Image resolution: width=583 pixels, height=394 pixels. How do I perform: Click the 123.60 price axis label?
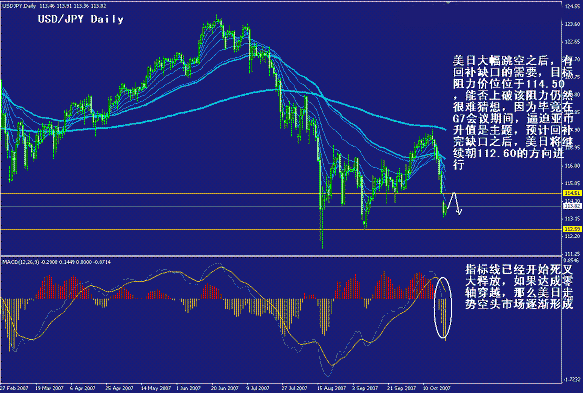tap(573, 24)
